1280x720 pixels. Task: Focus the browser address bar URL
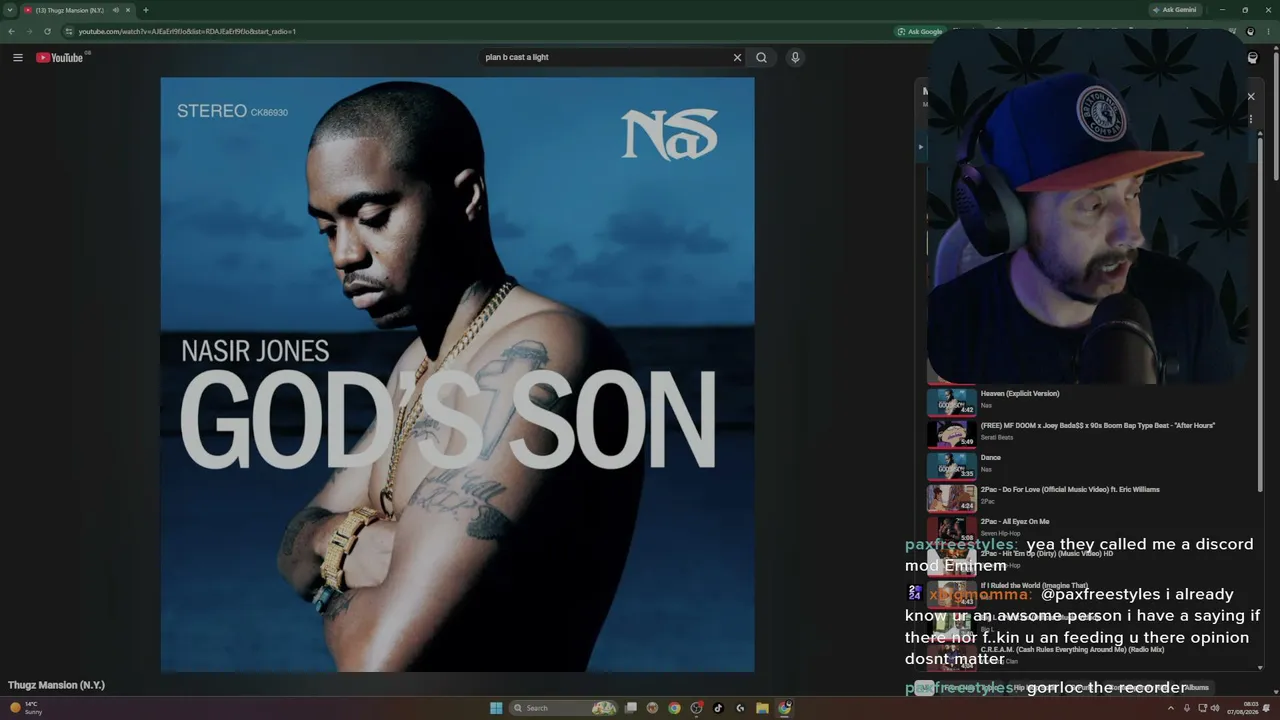point(187,31)
